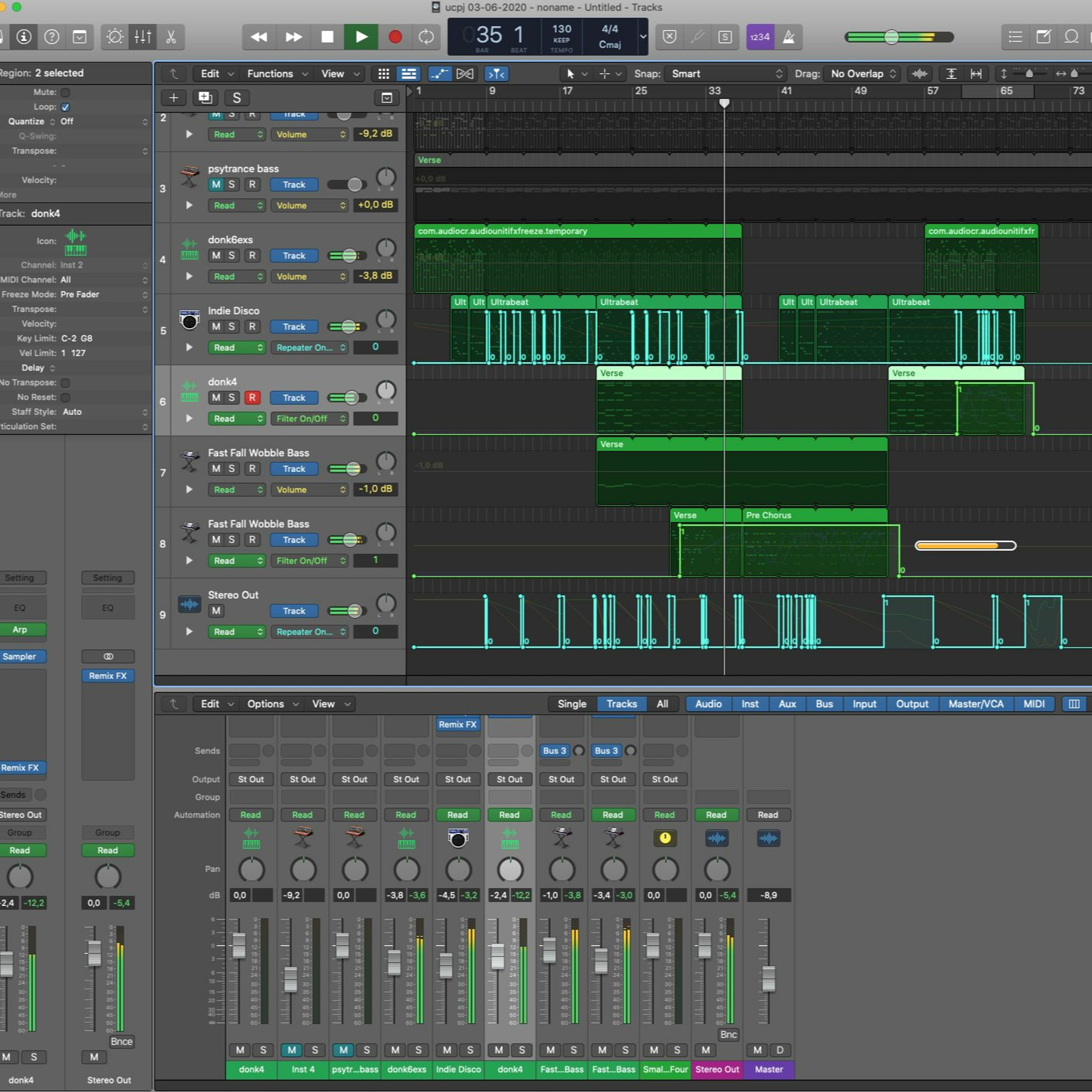Image resolution: width=1092 pixels, height=1092 pixels.
Task: Open the Quantize Off popup in the inspector
Action: pyautogui.click(x=104, y=122)
